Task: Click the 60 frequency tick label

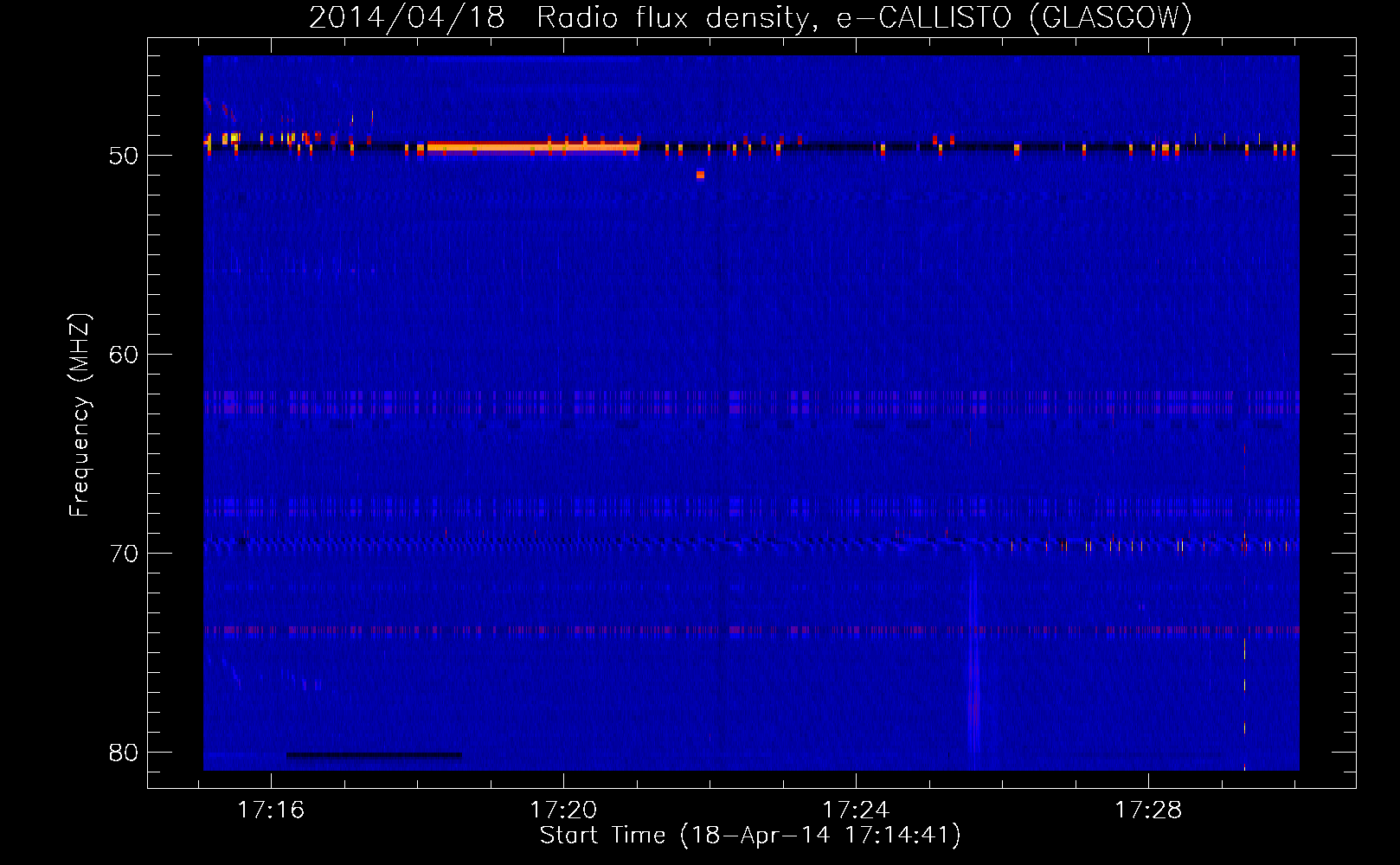Action: pyautogui.click(x=124, y=355)
